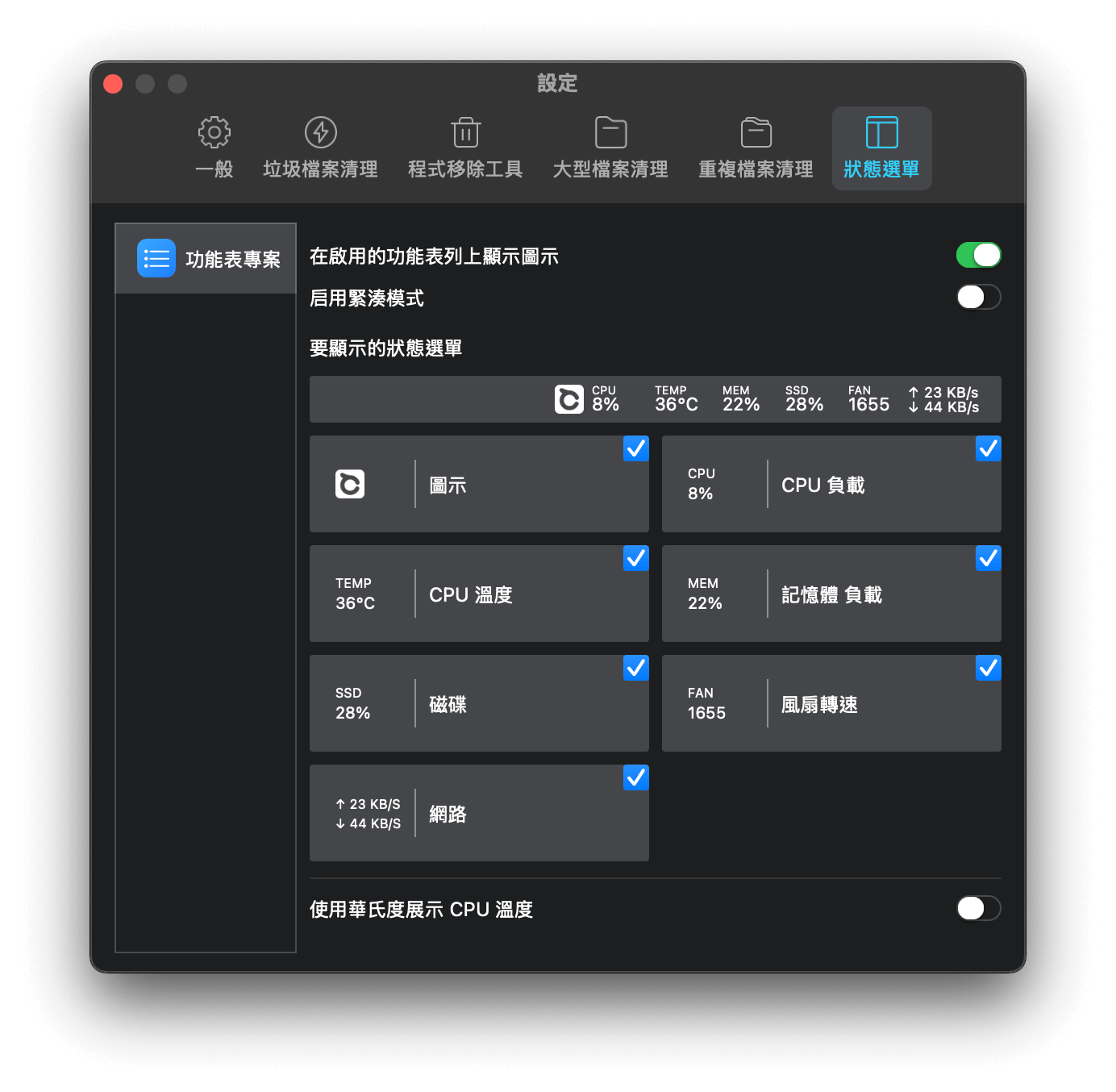Toggle 在啟用的功能表列上顯示圖示 switch off
The image size is (1116, 1092).
979,255
